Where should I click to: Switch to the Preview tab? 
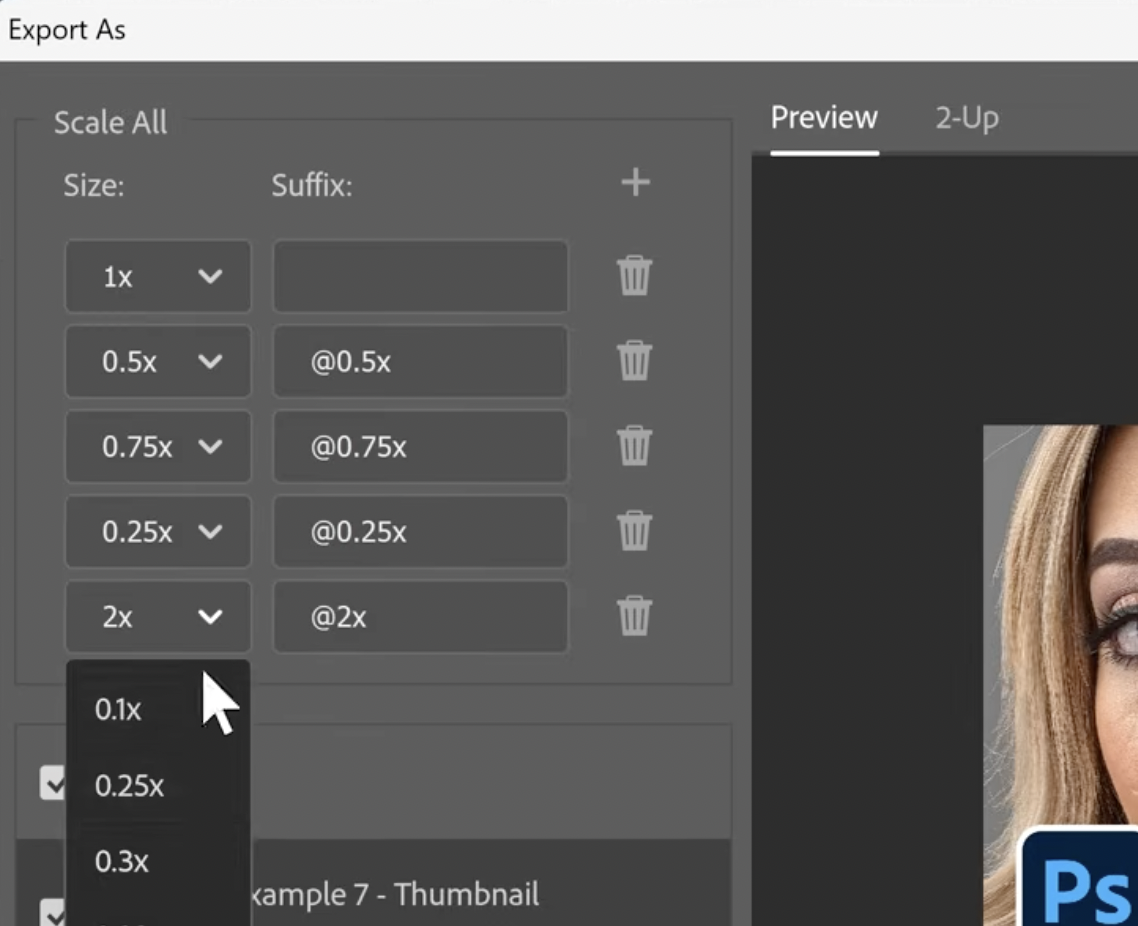click(823, 117)
